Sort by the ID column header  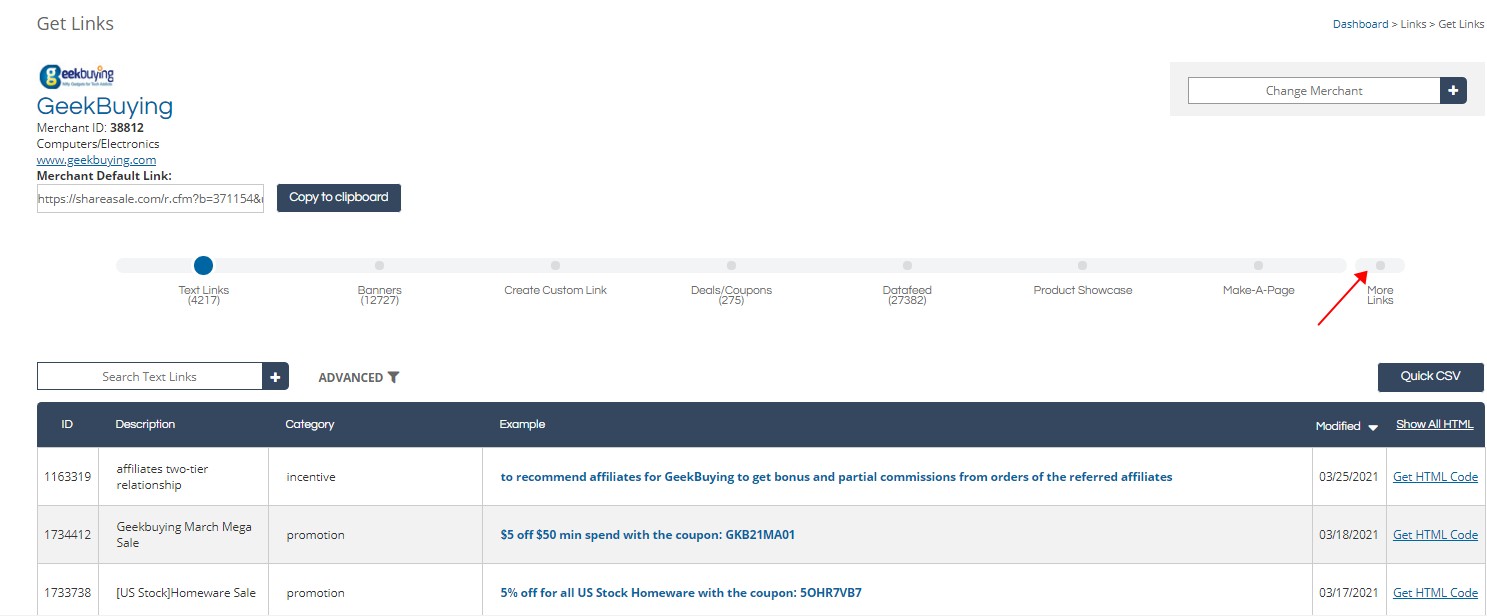click(67, 424)
